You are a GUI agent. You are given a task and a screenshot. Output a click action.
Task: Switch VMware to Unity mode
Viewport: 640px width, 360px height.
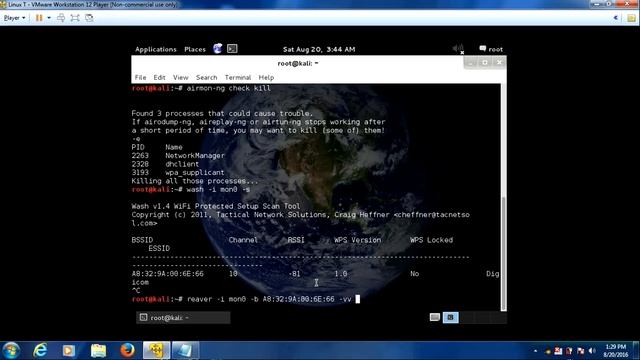pyautogui.click(x=89, y=18)
